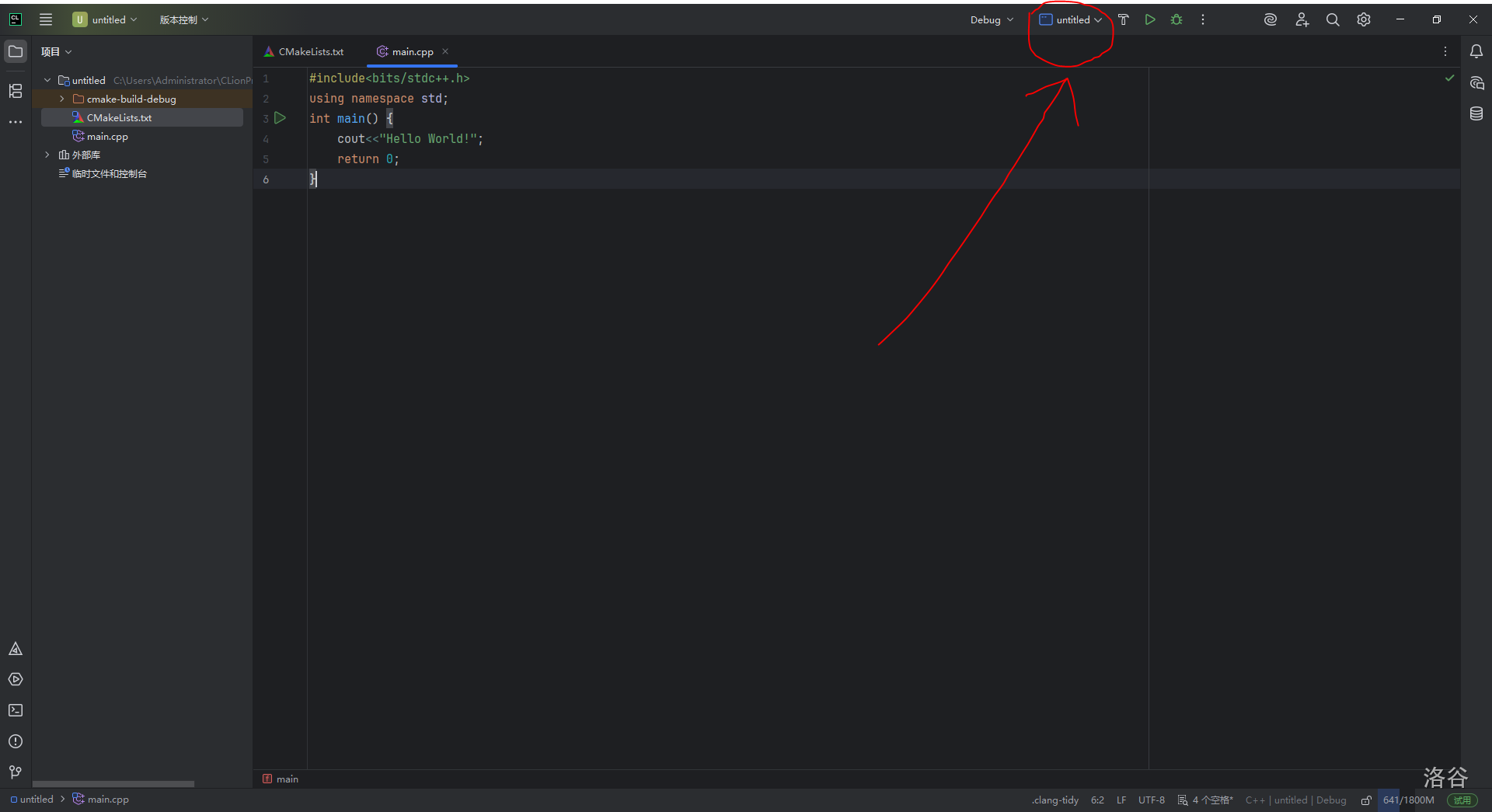Expand the cmake-build-debug folder

pyautogui.click(x=62, y=99)
